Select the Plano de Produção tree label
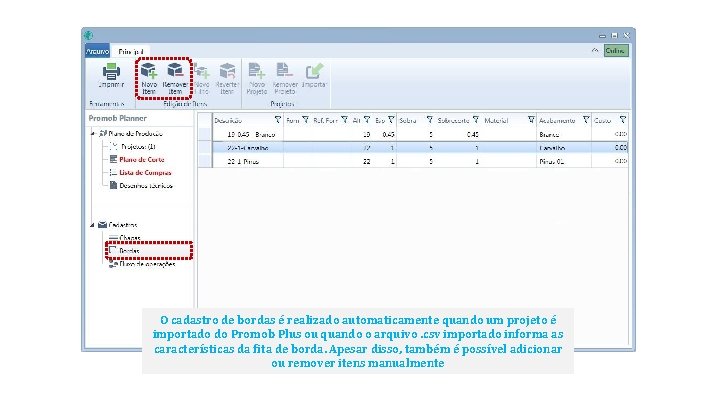720x405 pixels. 135,134
